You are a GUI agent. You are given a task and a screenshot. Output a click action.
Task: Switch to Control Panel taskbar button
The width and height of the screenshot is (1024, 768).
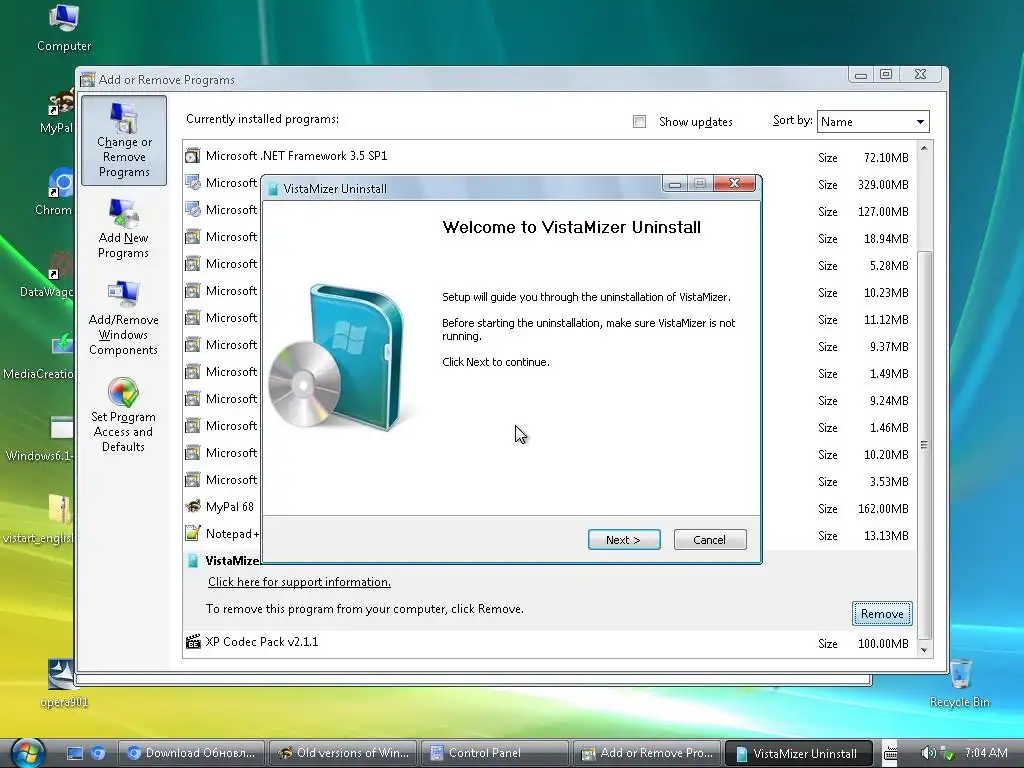coord(494,753)
